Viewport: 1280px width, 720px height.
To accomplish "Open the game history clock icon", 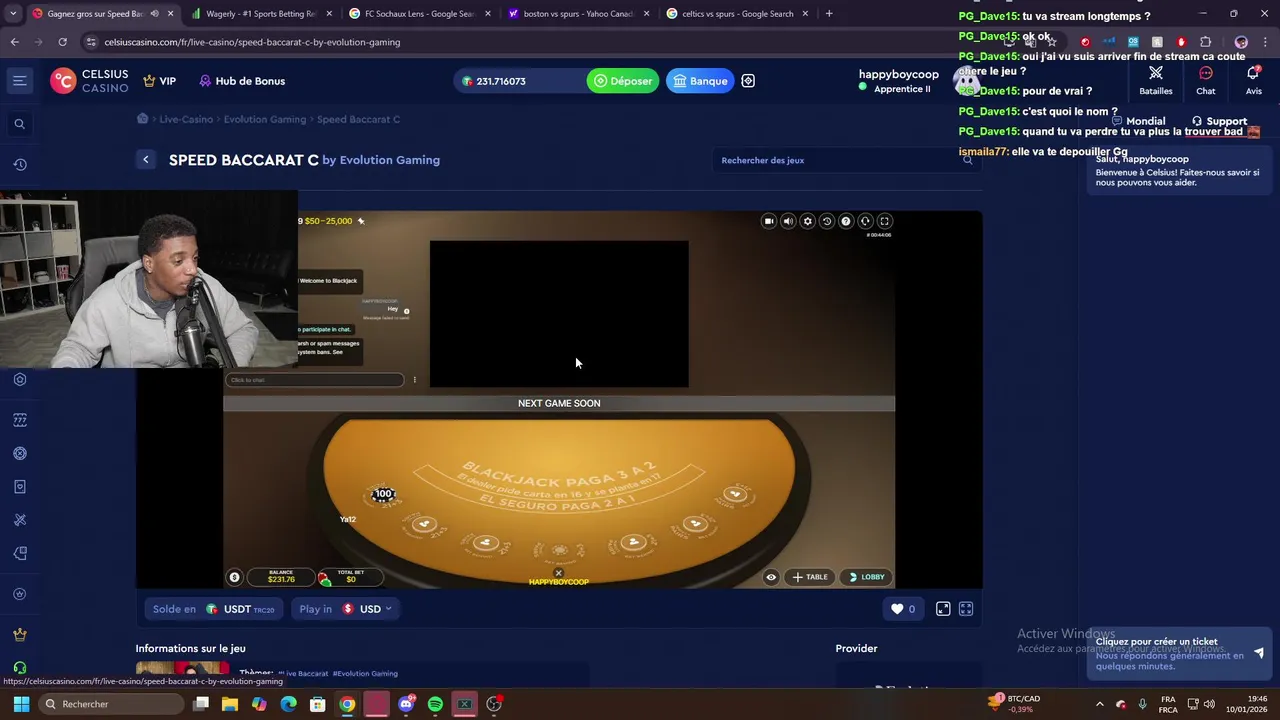I will point(827,221).
